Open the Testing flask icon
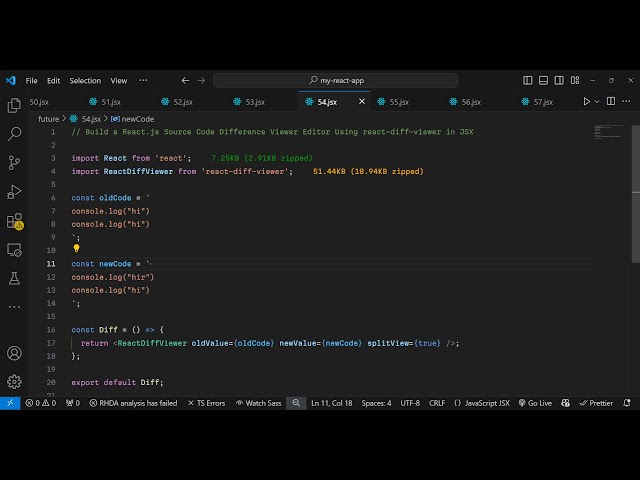 14,278
